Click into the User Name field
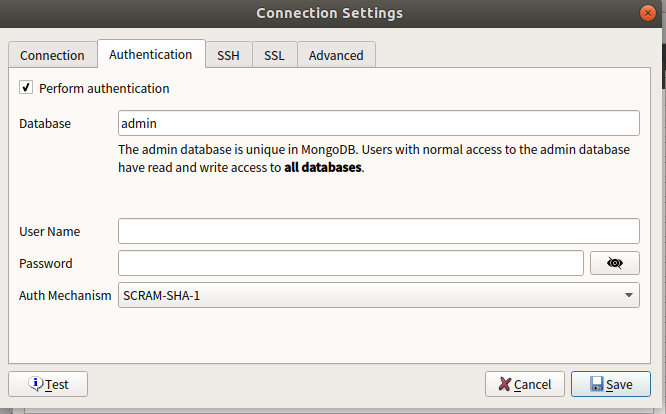This screenshot has width=666, height=414. [378, 231]
